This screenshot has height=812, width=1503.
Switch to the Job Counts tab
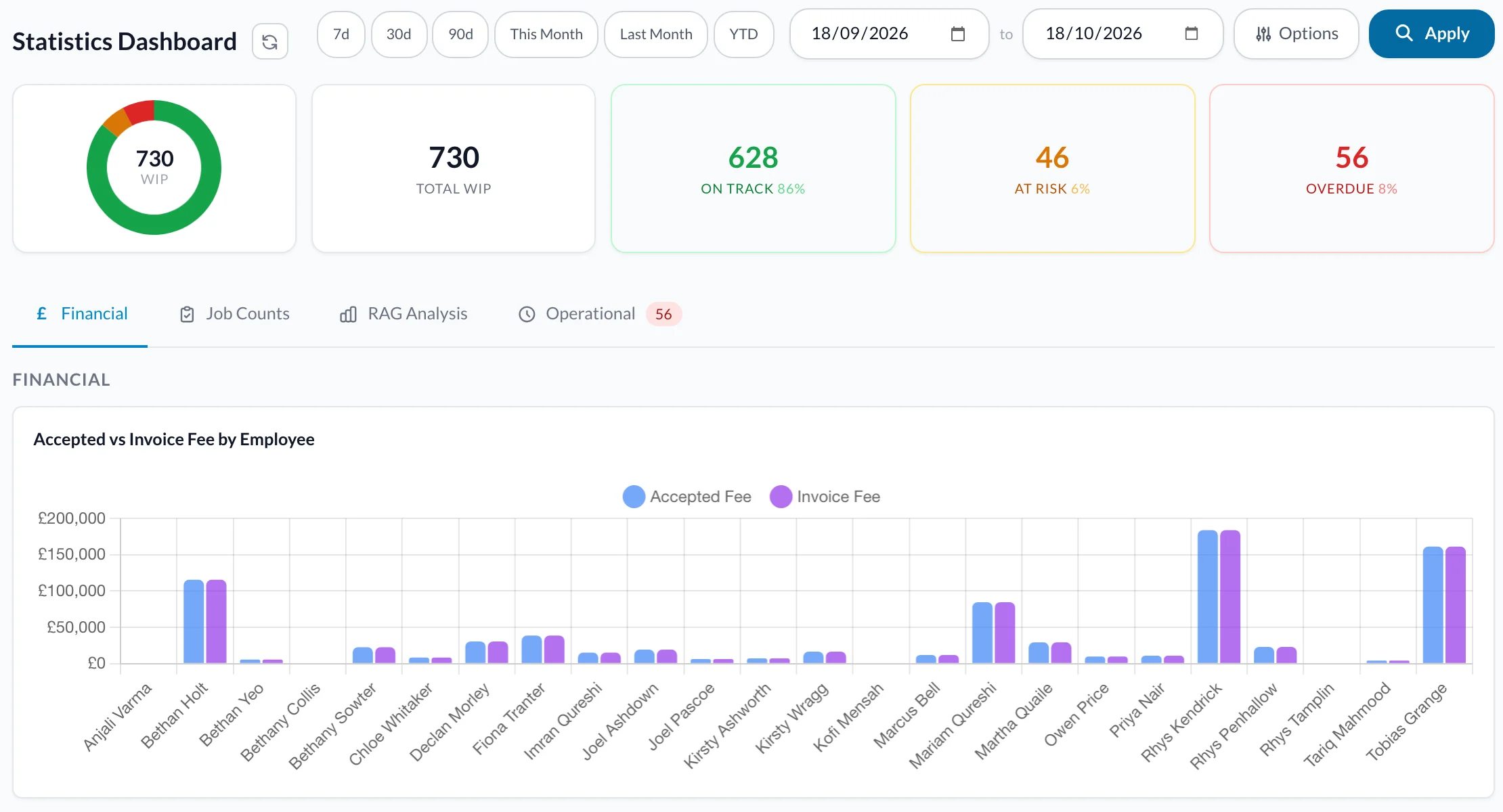[234, 314]
